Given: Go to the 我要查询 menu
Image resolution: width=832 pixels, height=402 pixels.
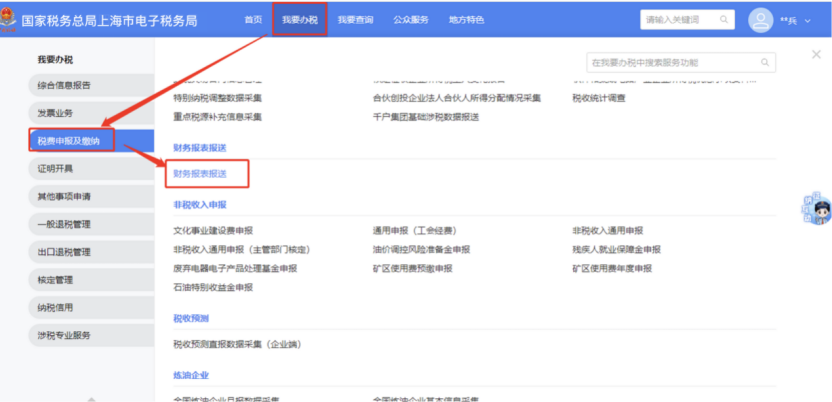Looking at the screenshot, I should 353,19.
